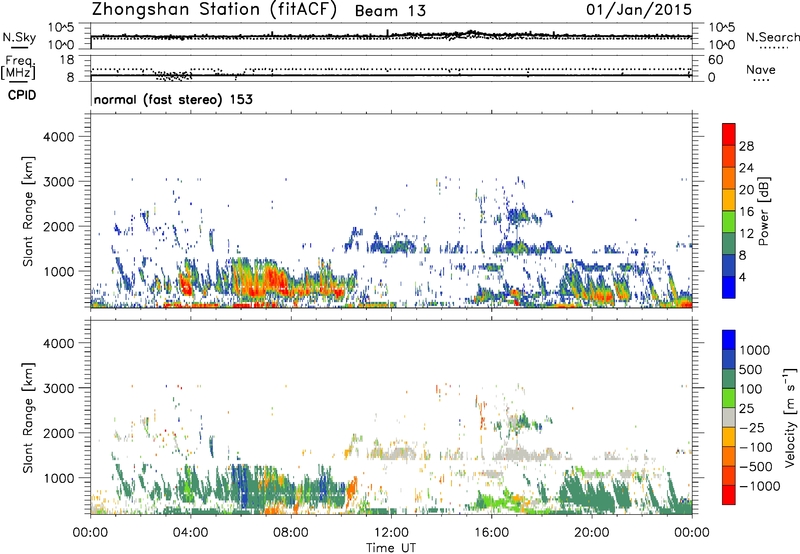Click the "Power [dB]" colorbar title
Screen dimensions: 800x554
click(x=764, y=211)
